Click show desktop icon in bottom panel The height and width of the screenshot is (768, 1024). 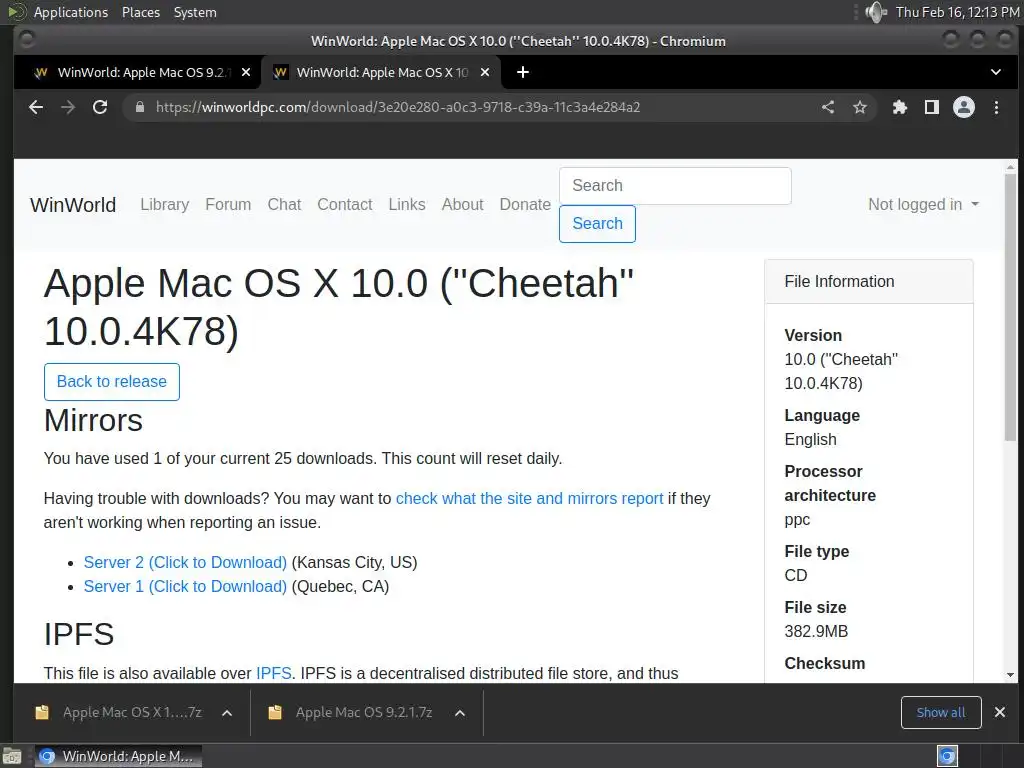(x=12, y=757)
